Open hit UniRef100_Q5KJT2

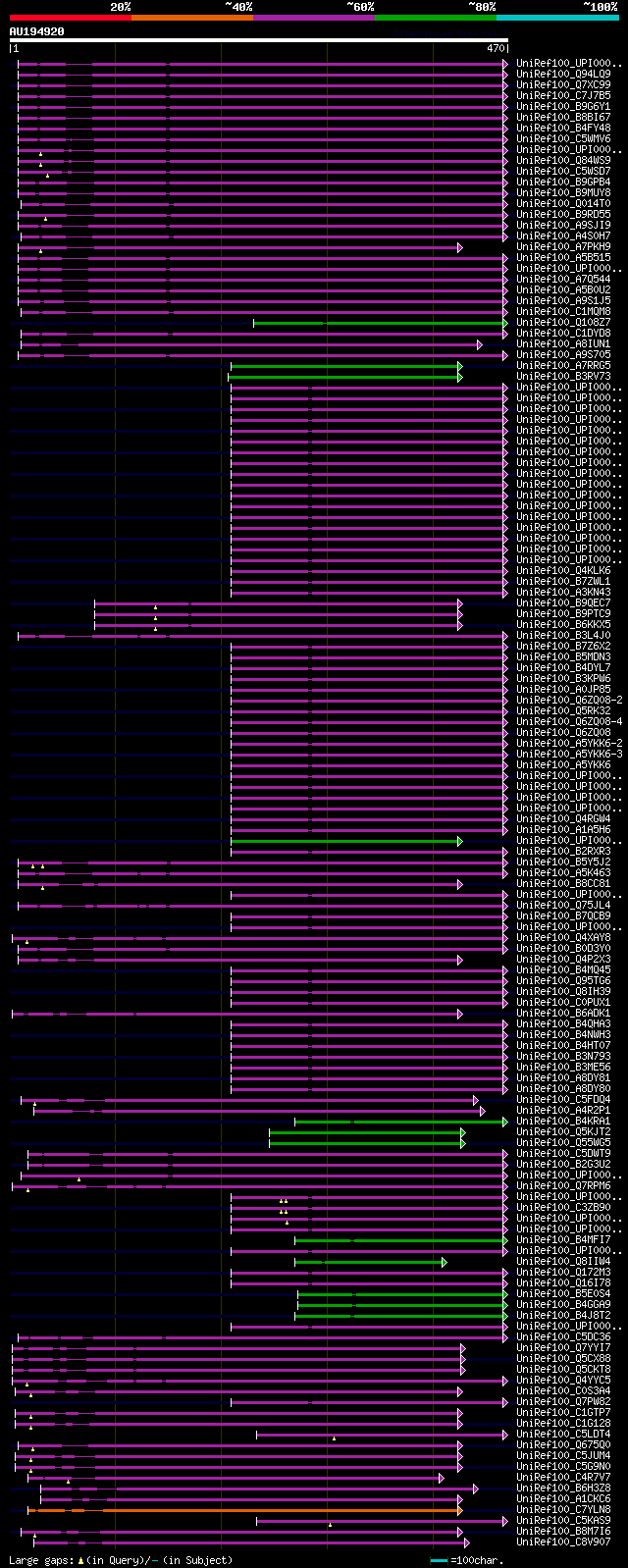tap(563, 1131)
